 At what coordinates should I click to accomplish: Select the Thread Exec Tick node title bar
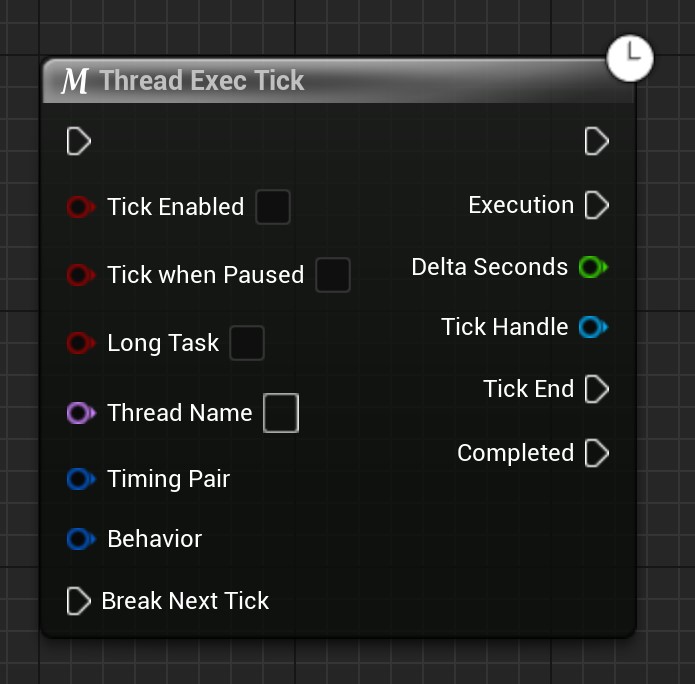339,81
